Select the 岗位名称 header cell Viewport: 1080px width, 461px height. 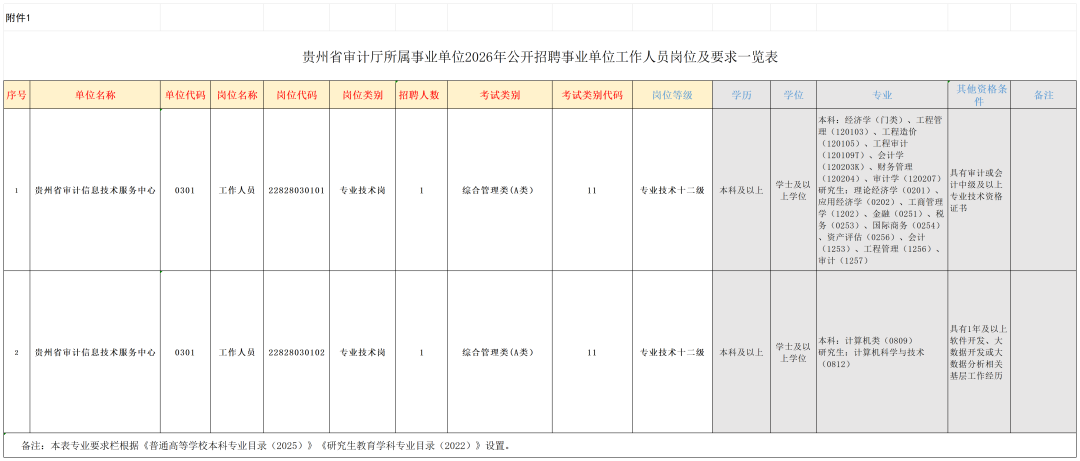click(x=237, y=96)
